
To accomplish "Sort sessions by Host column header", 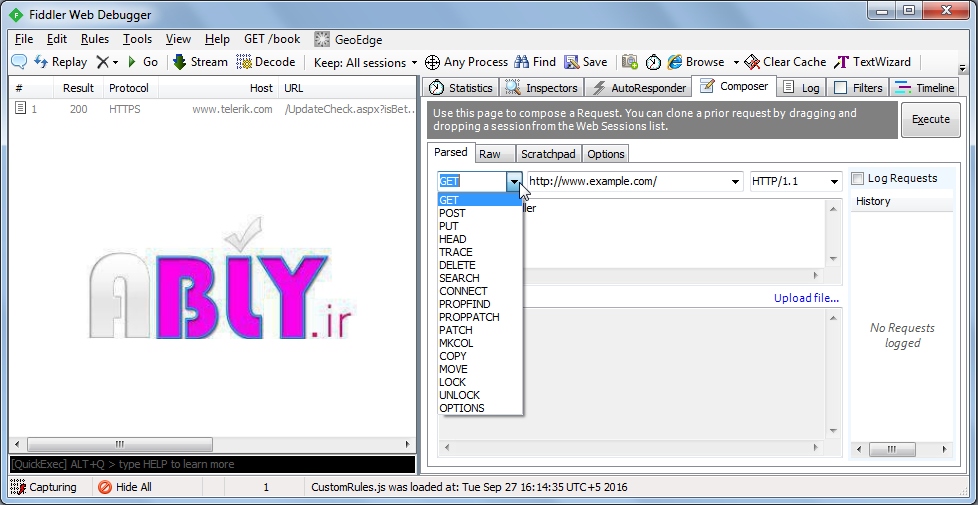I will tap(218, 88).
